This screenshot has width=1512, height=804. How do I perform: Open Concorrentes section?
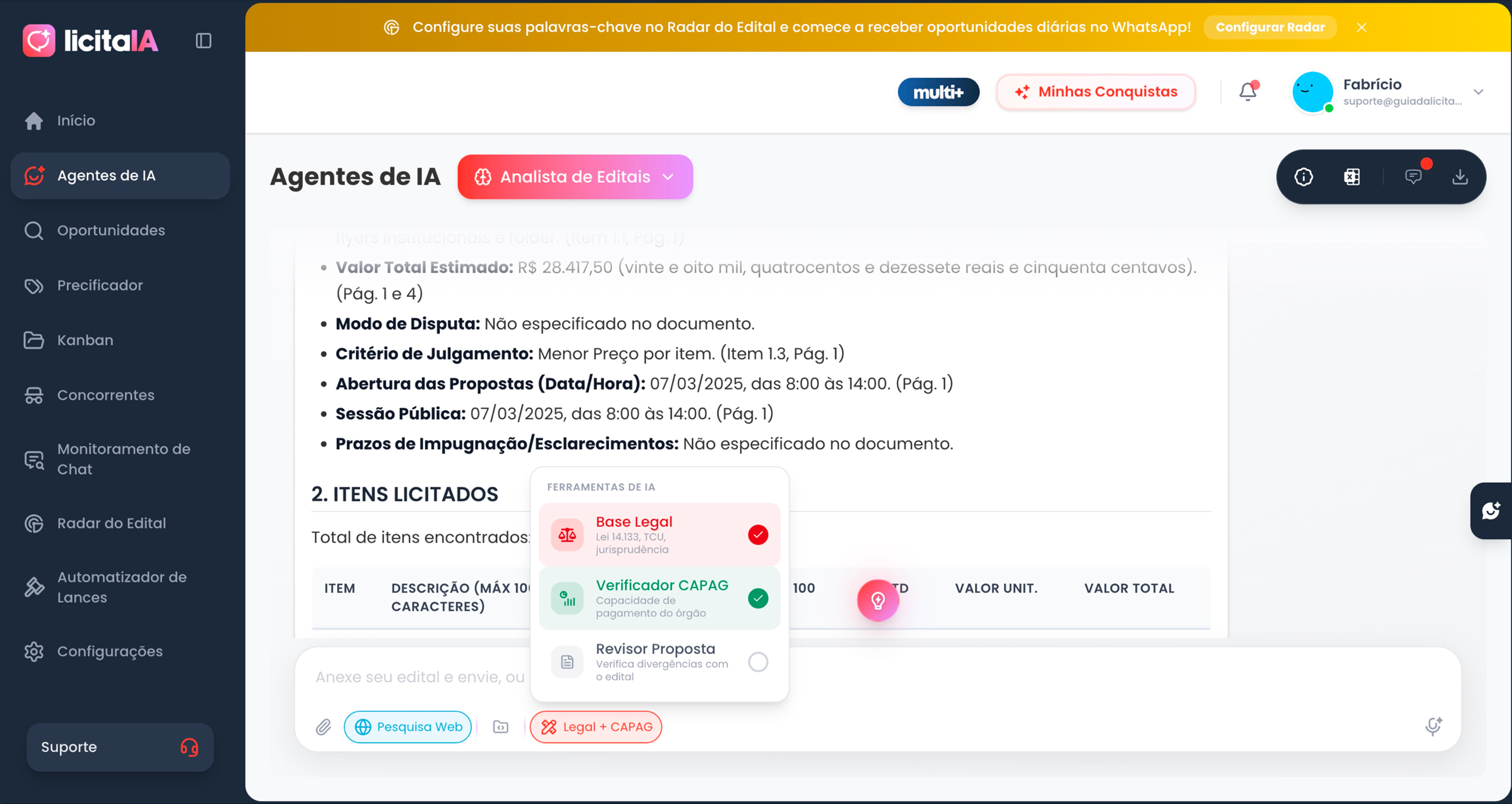pyautogui.click(x=120, y=395)
